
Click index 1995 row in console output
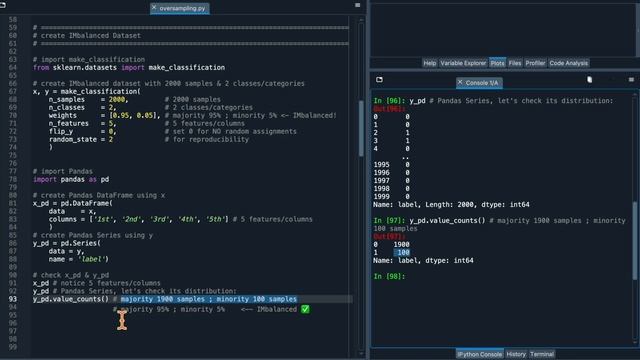pos(391,165)
